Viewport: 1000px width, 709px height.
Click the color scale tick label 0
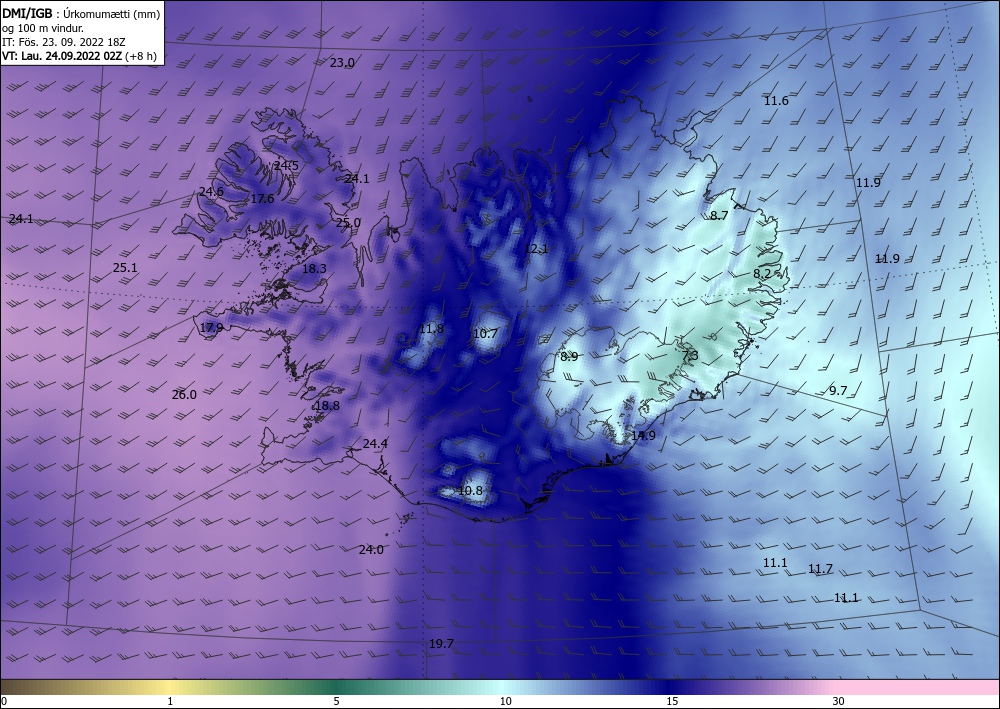(4, 702)
